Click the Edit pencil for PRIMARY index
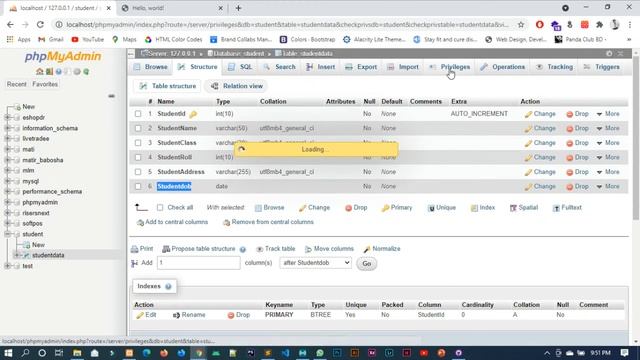The width and height of the screenshot is (640, 360). pos(140,315)
